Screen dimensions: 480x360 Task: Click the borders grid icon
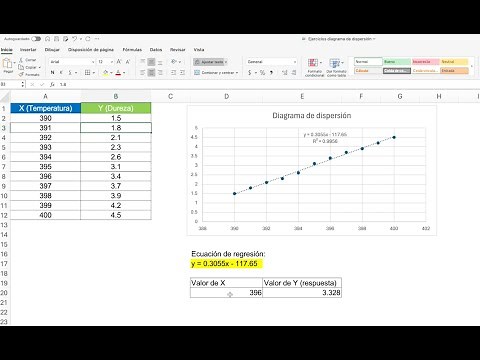(x=87, y=72)
